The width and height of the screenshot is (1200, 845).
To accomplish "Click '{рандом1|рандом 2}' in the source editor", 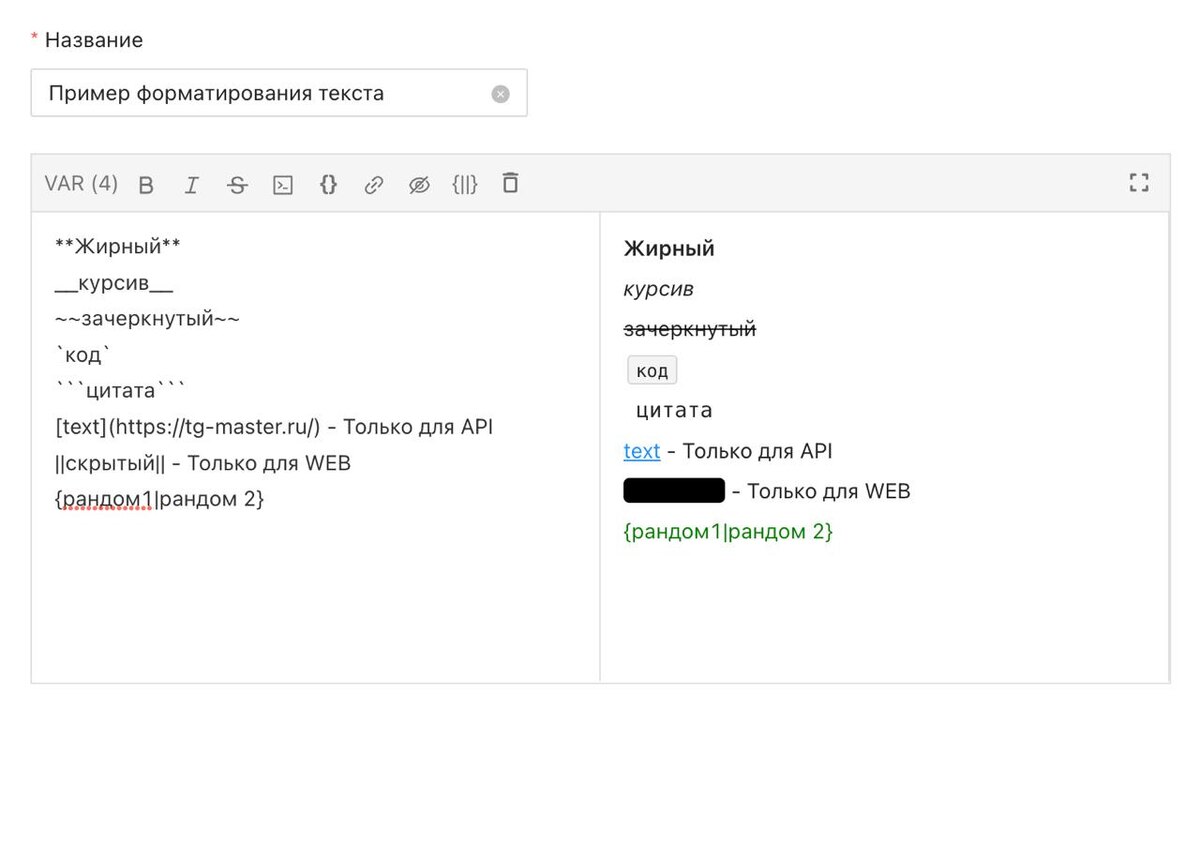I will click(160, 499).
